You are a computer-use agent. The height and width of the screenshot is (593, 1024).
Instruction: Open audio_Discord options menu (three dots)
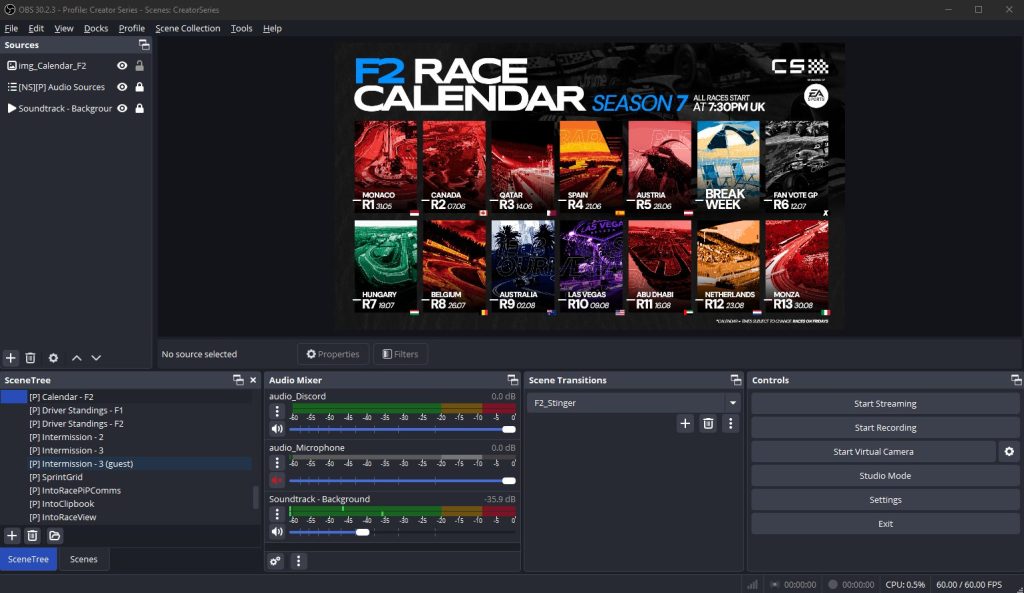coord(277,411)
